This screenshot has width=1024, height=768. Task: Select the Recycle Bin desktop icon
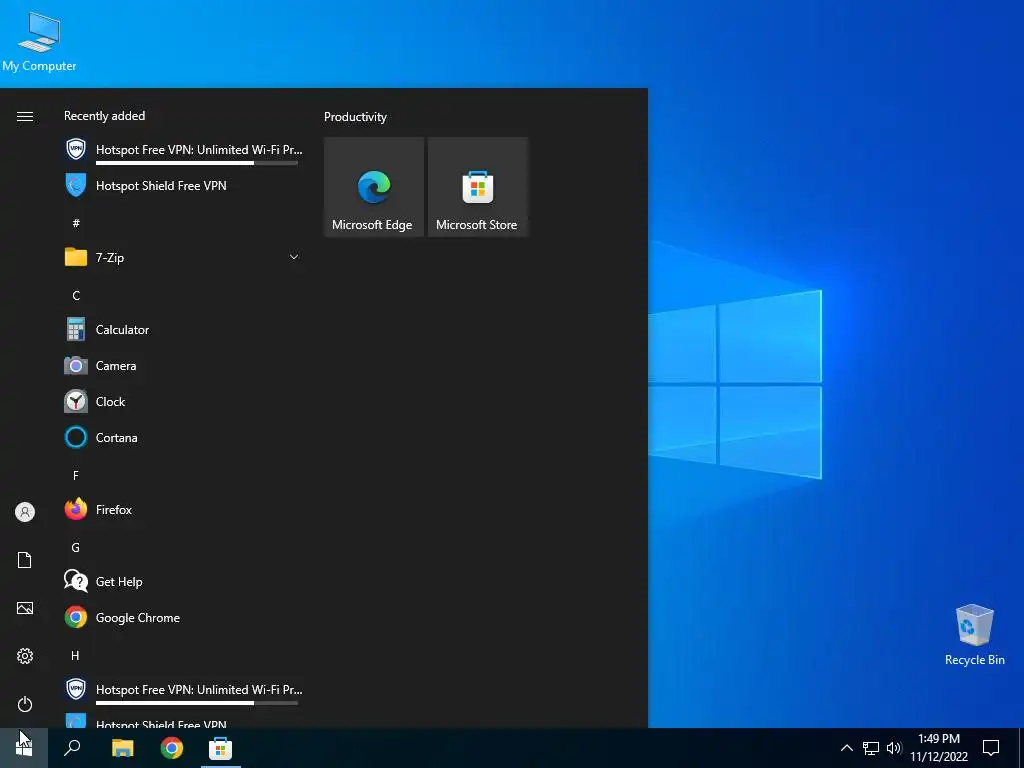[x=974, y=635]
